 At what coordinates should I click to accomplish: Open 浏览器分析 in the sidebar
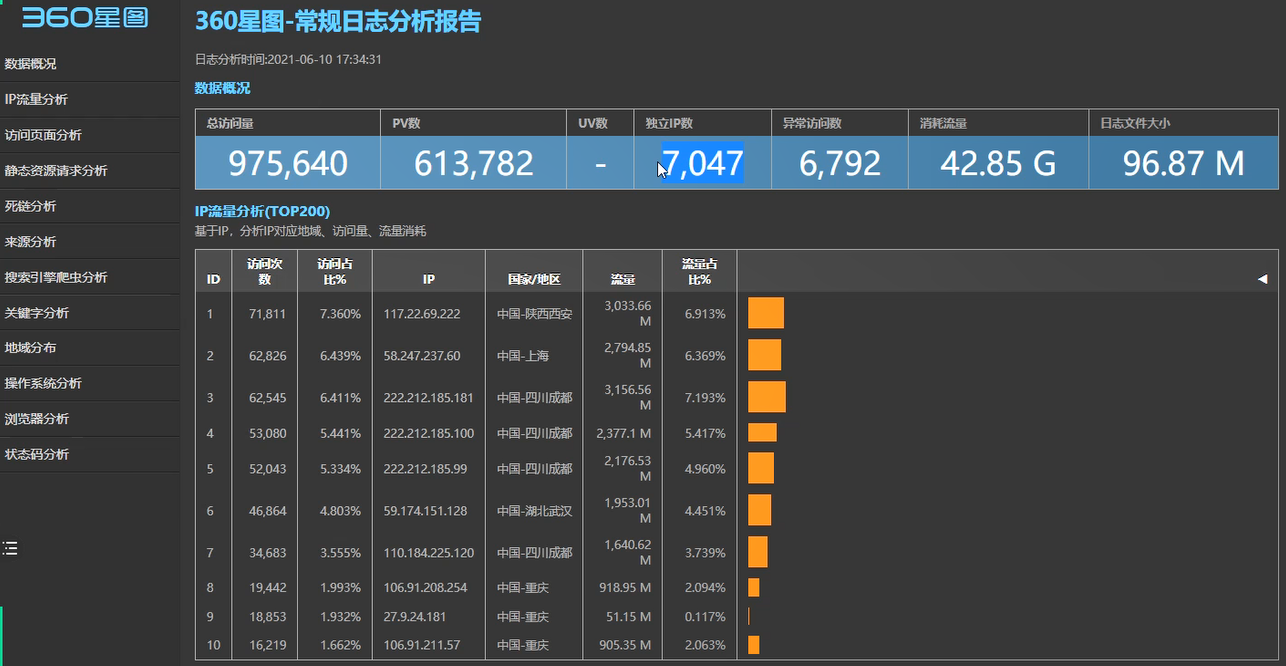(37, 419)
